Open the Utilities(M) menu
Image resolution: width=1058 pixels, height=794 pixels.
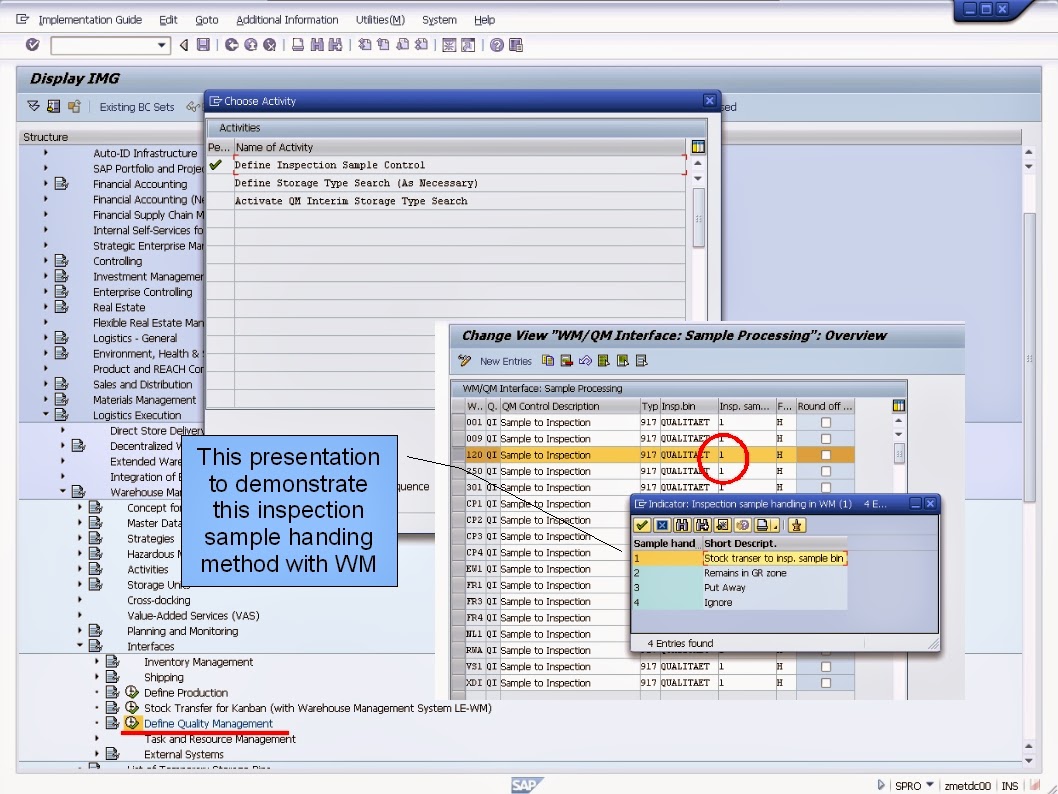click(379, 19)
